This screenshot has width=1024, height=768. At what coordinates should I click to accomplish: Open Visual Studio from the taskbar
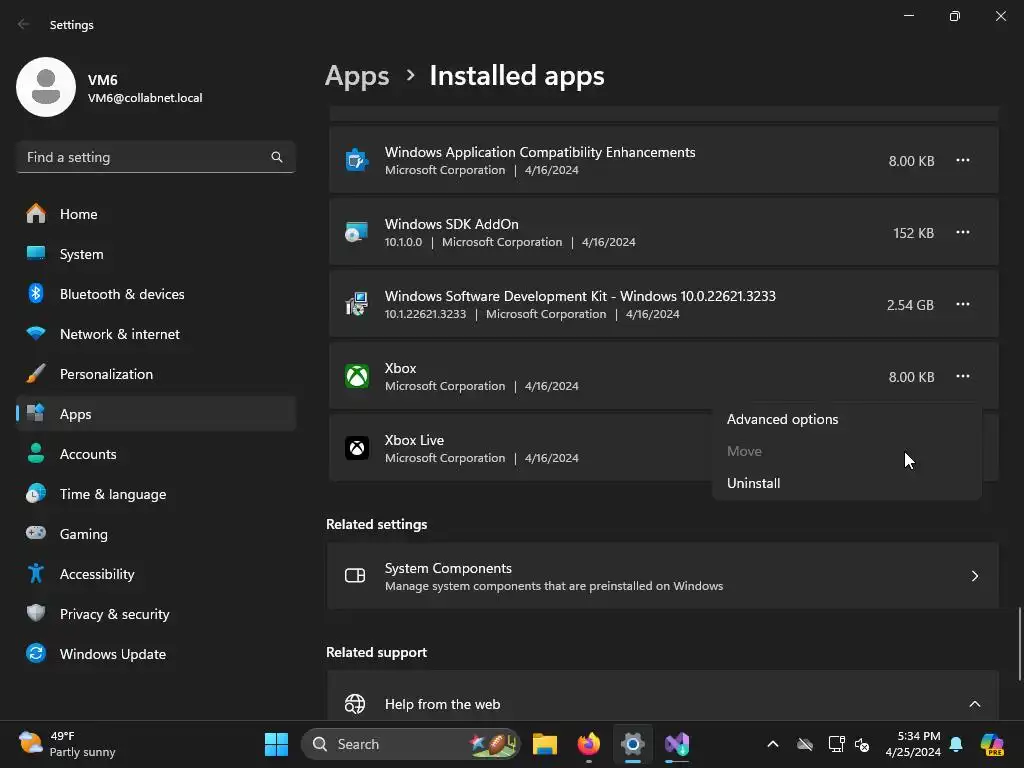[677, 744]
